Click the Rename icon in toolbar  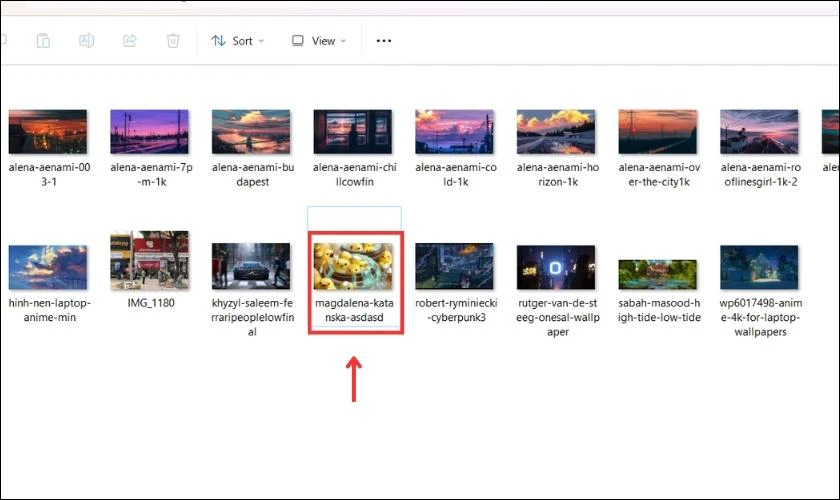pos(86,41)
